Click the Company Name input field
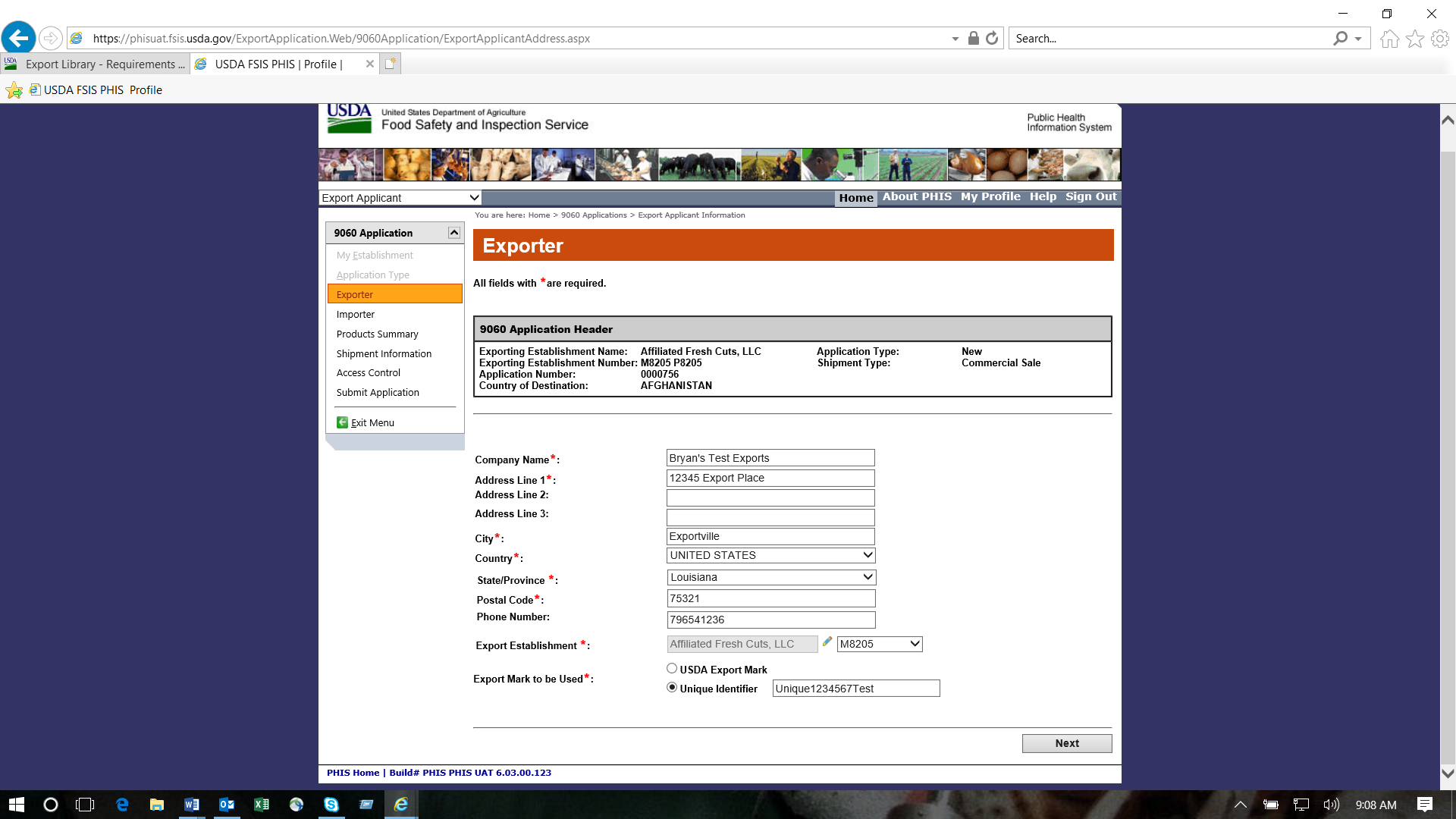 tap(770, 458)
